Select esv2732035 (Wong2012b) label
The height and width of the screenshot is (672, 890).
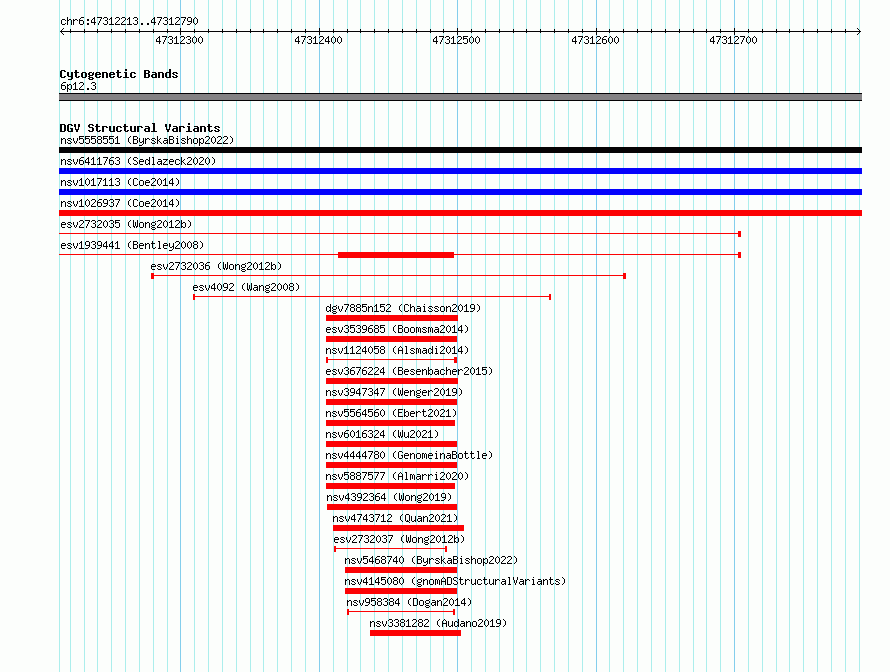click(126, 224)
